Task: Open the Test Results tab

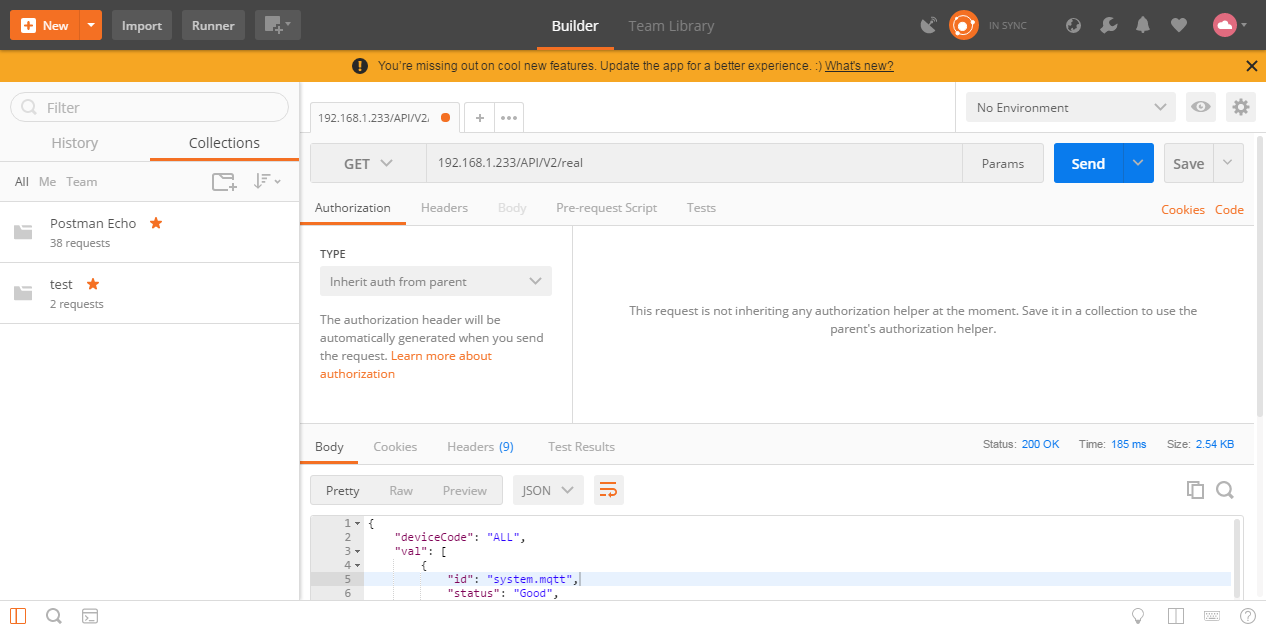Action: [581, 447]
